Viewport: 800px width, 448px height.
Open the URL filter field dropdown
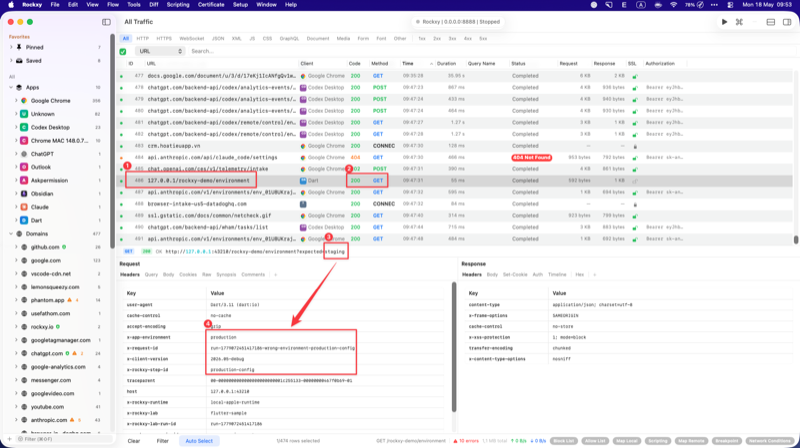159,51
